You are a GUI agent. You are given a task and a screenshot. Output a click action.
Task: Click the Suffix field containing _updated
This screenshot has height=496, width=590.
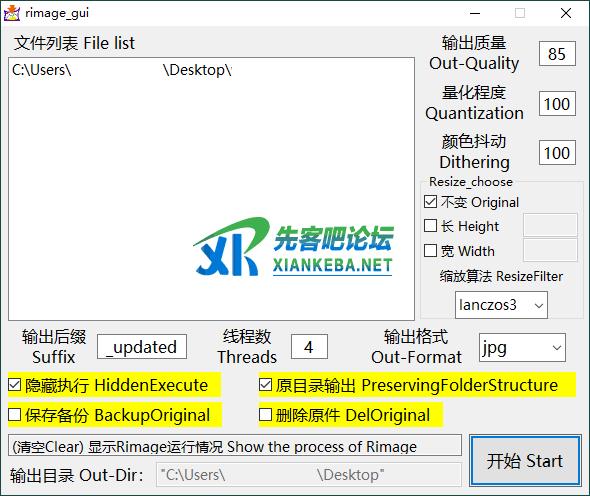142,347
